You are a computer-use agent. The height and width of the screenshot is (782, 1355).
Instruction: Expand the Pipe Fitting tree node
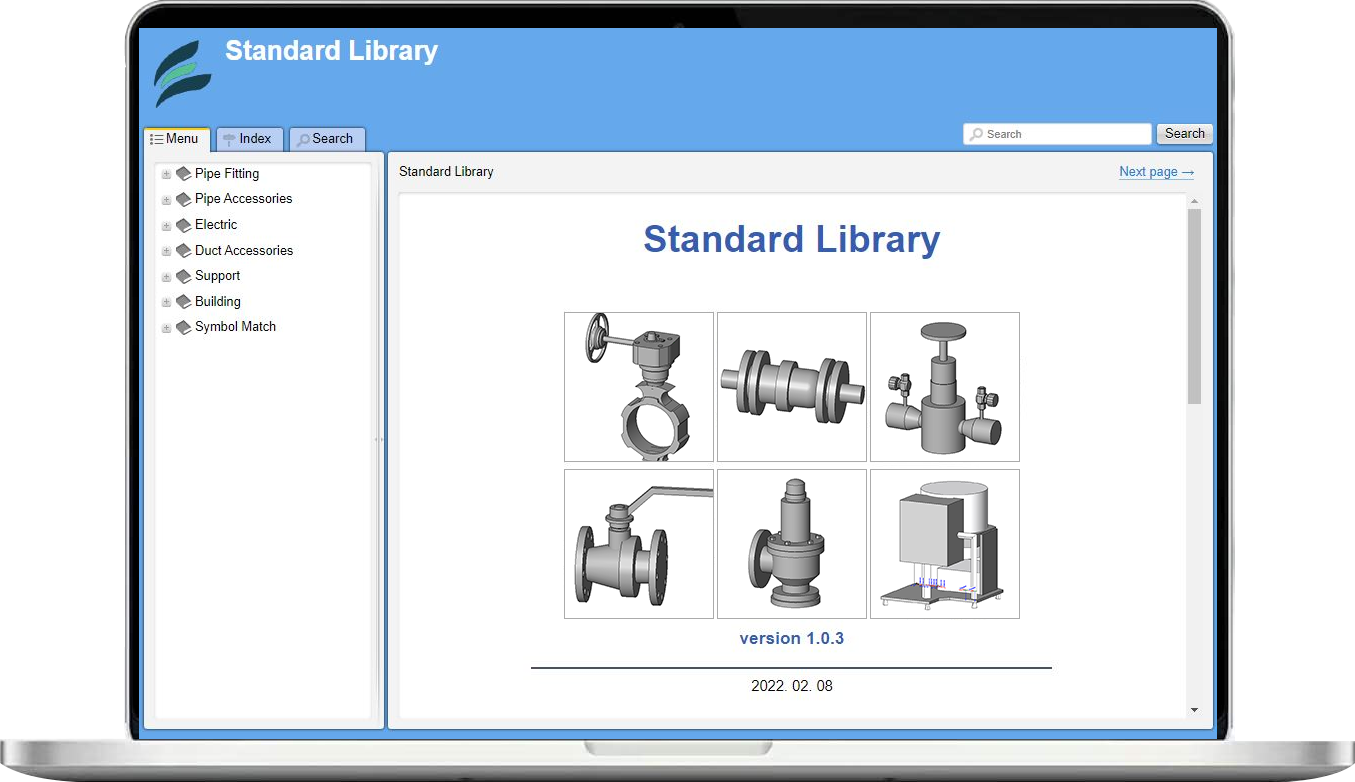pyautogui.click(x=166, y=174)
